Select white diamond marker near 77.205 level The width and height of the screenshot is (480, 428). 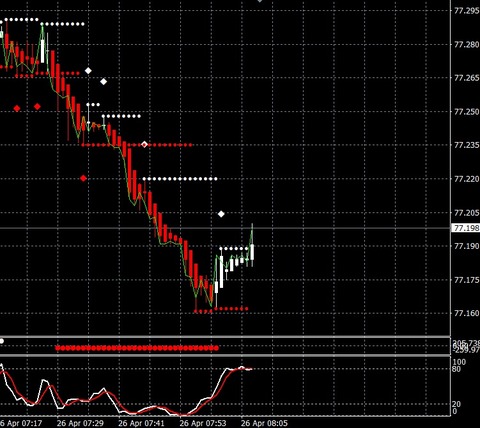(x=221, y=214)
